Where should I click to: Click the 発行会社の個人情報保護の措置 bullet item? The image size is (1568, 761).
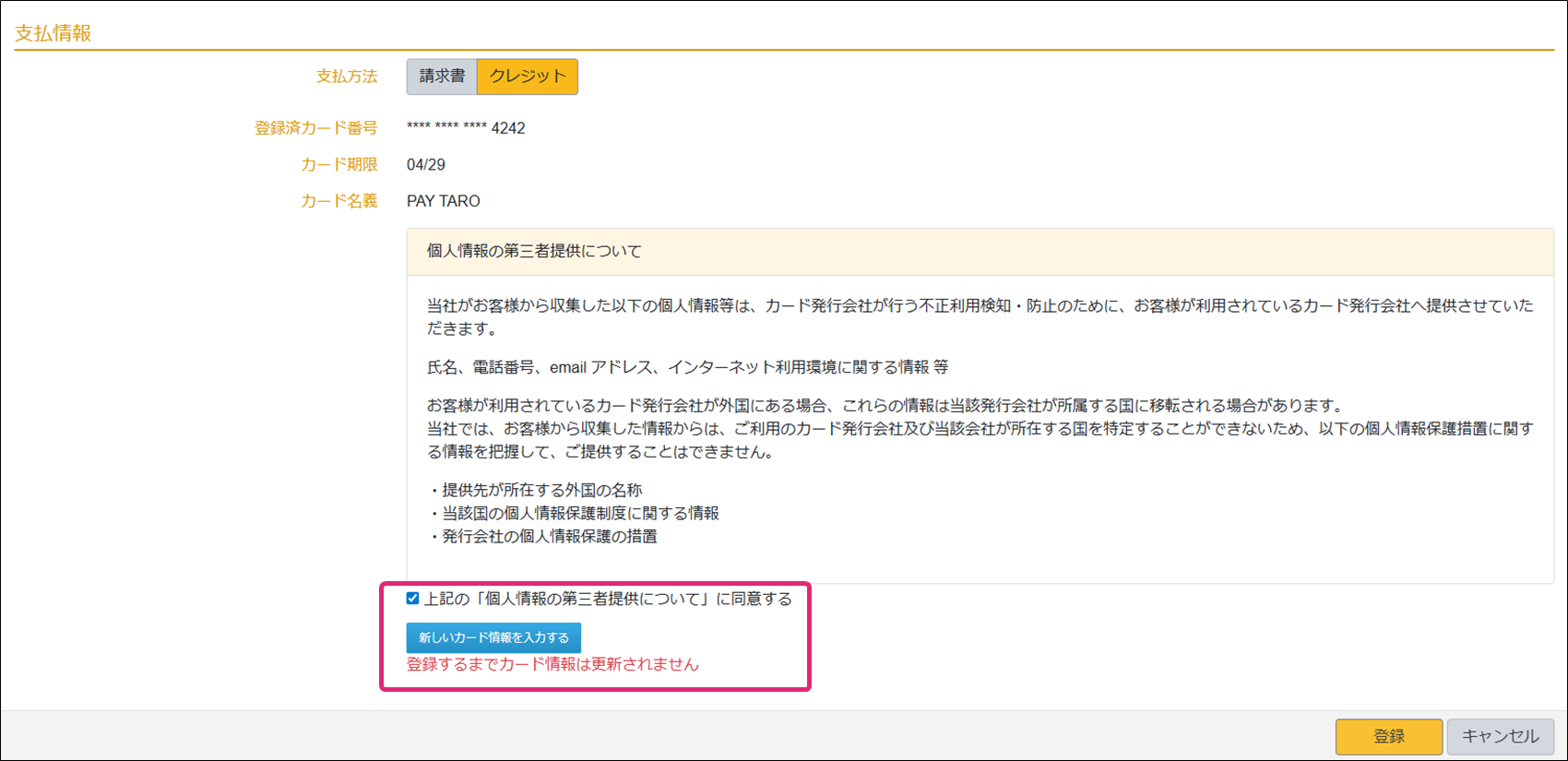click(549, 536)
